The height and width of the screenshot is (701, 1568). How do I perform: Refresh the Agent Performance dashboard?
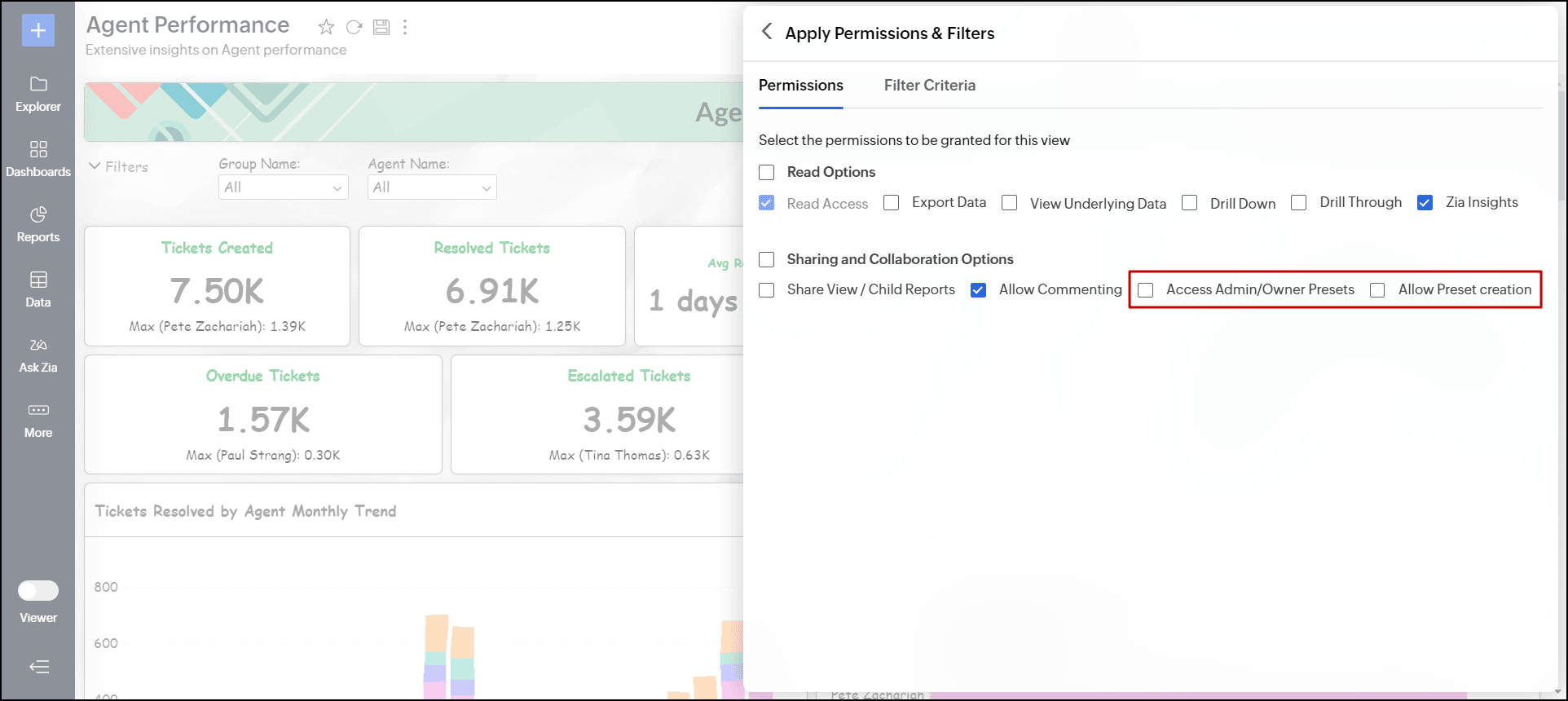tap(354, 28)
